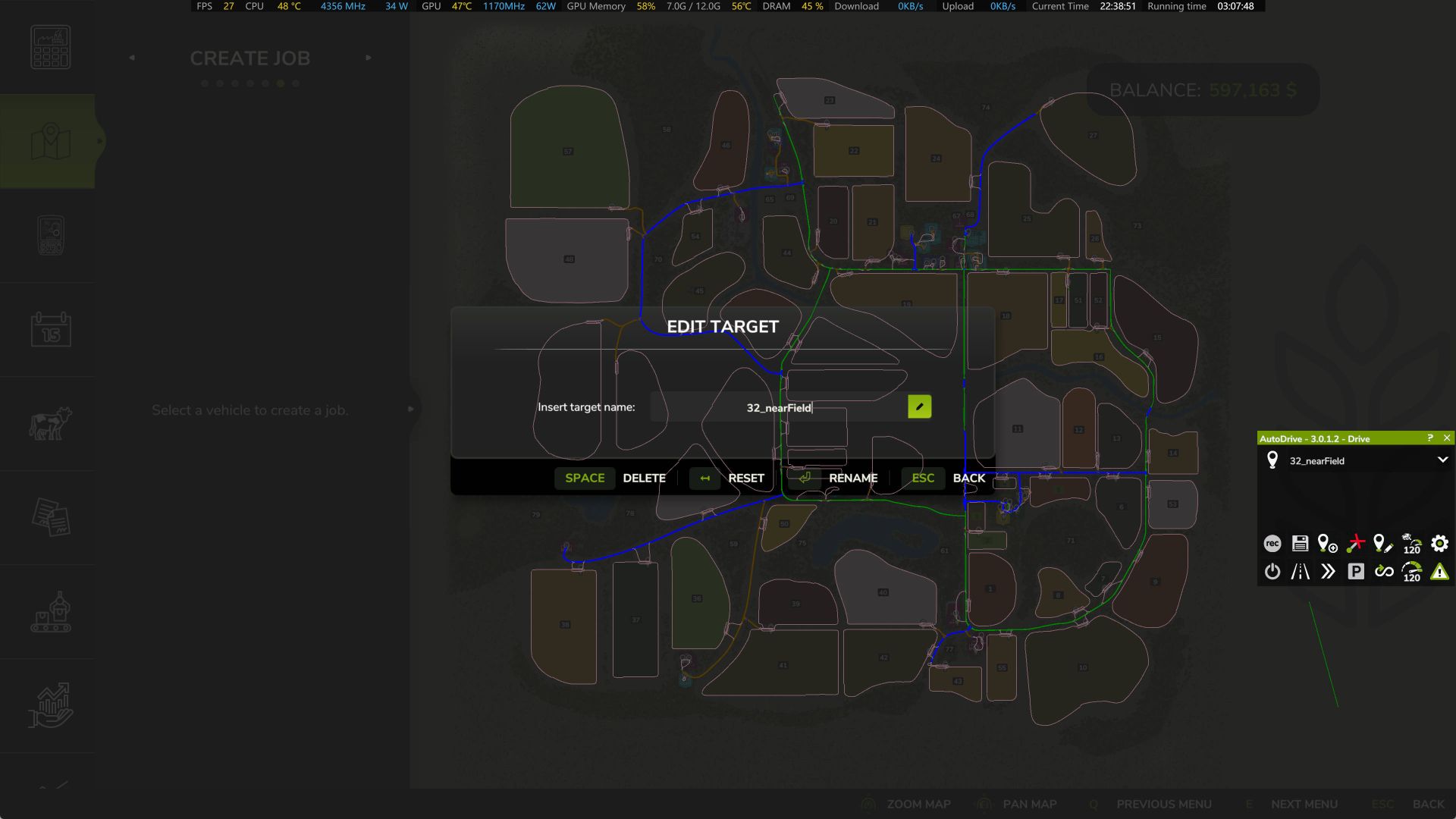Click the pin-with-pencil edit destination icon
The height and width of the screenshot is (819, 1456).
1383,543
